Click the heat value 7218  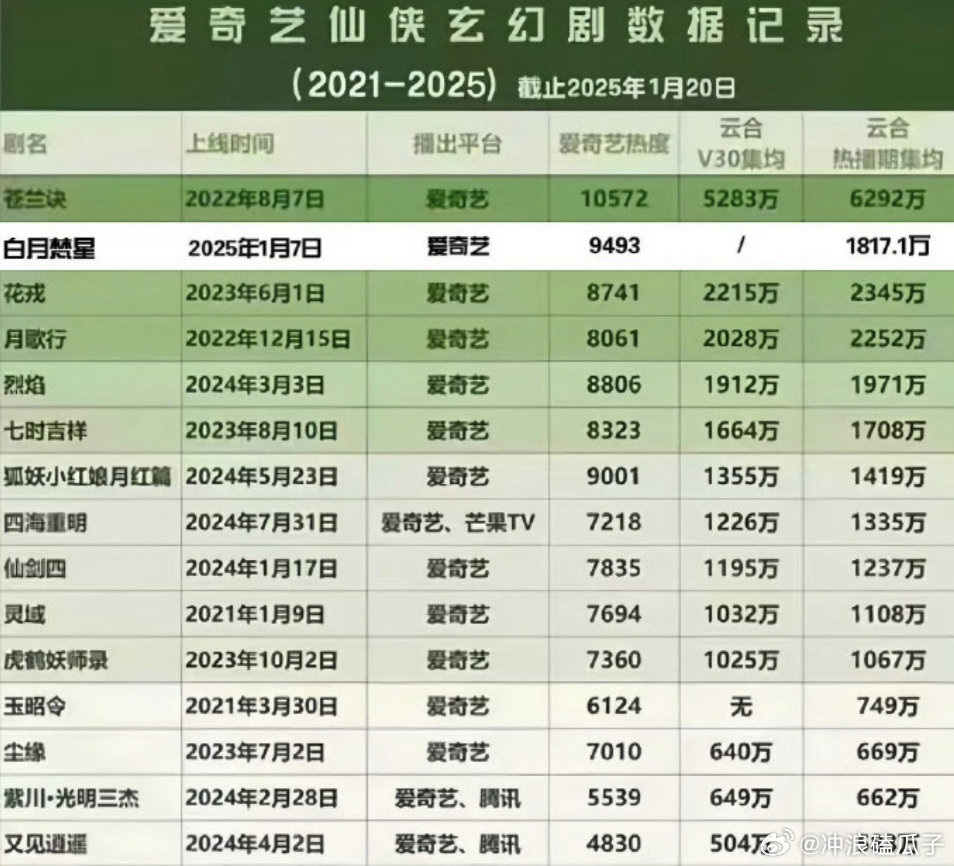coord(614,523)
